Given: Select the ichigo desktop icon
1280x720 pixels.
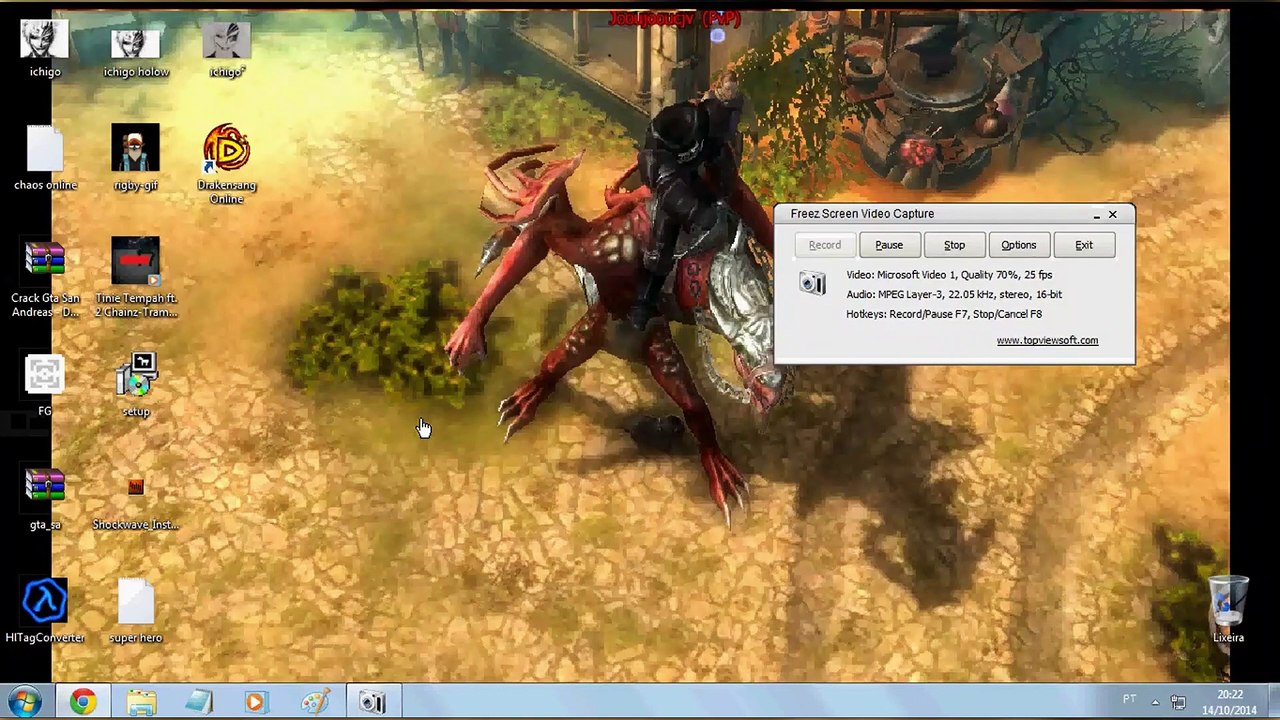Looking at the screenshot, I should pos(45,48).
